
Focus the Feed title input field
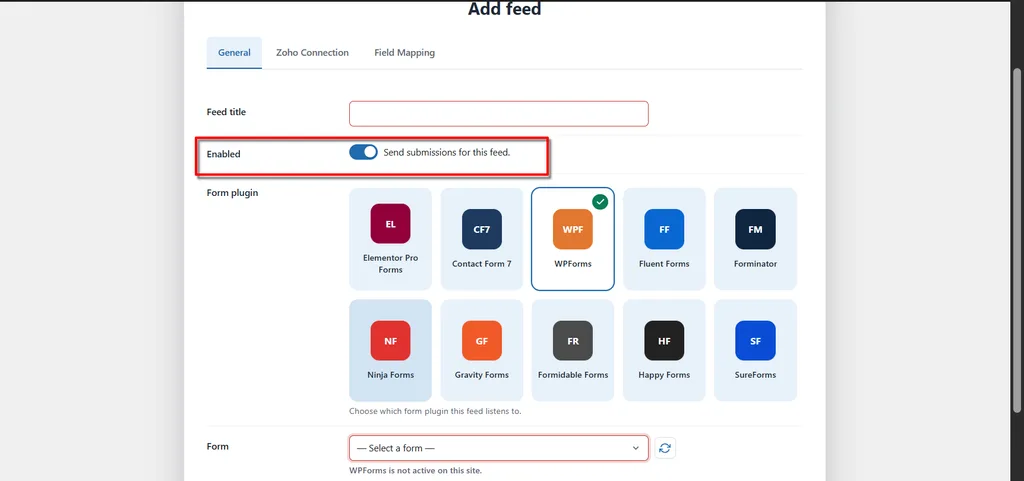(499, 114)
